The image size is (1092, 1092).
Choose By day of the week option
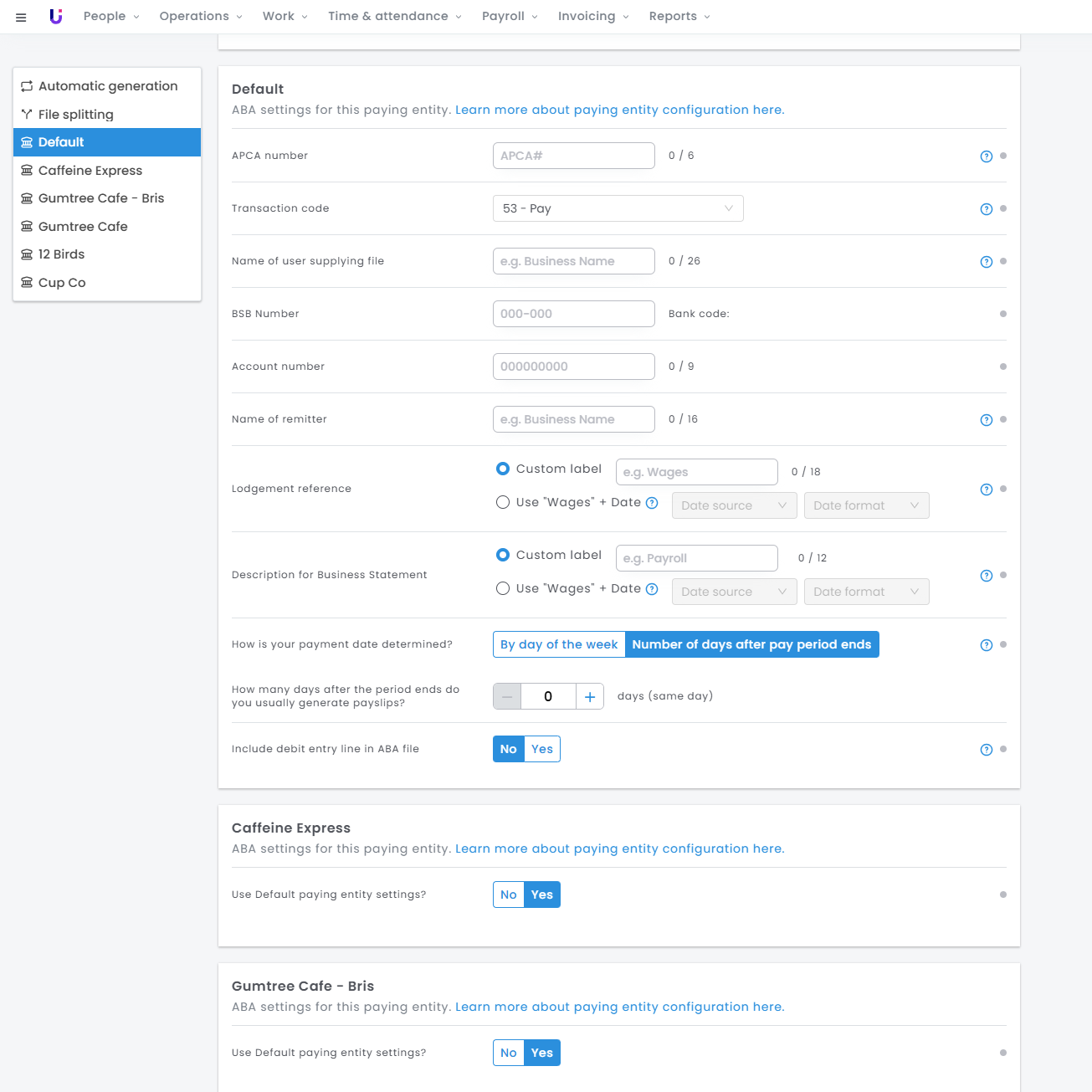(x=559, y=644)
